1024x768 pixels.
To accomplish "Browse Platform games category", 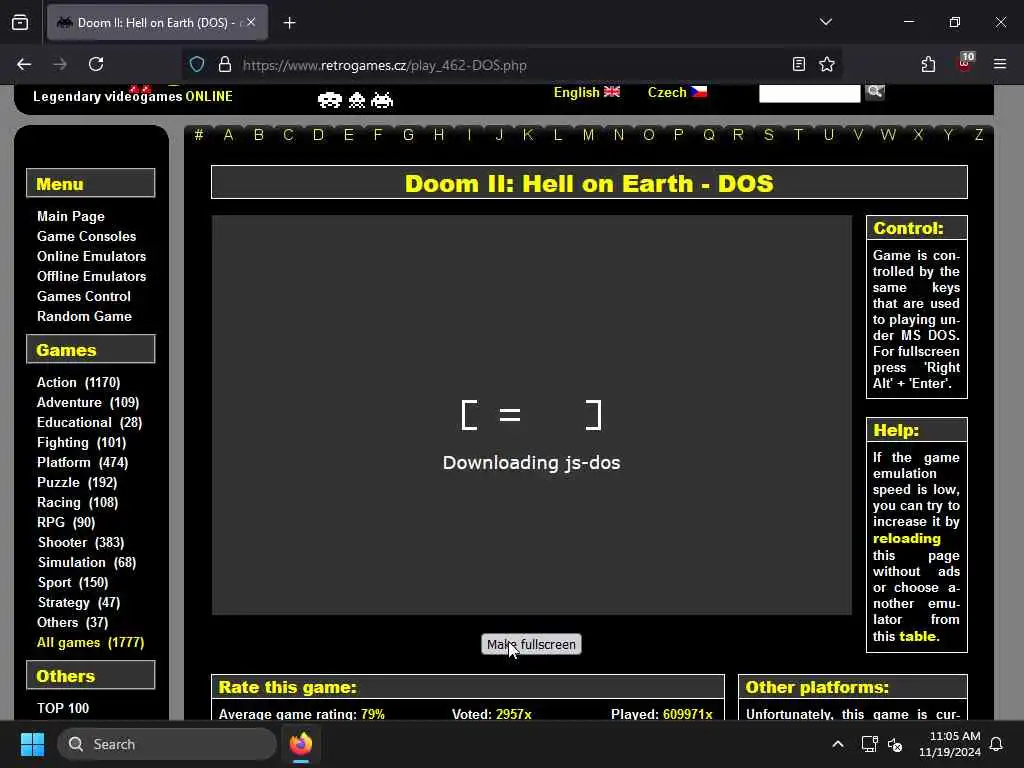I will click(x=82, y=462).
